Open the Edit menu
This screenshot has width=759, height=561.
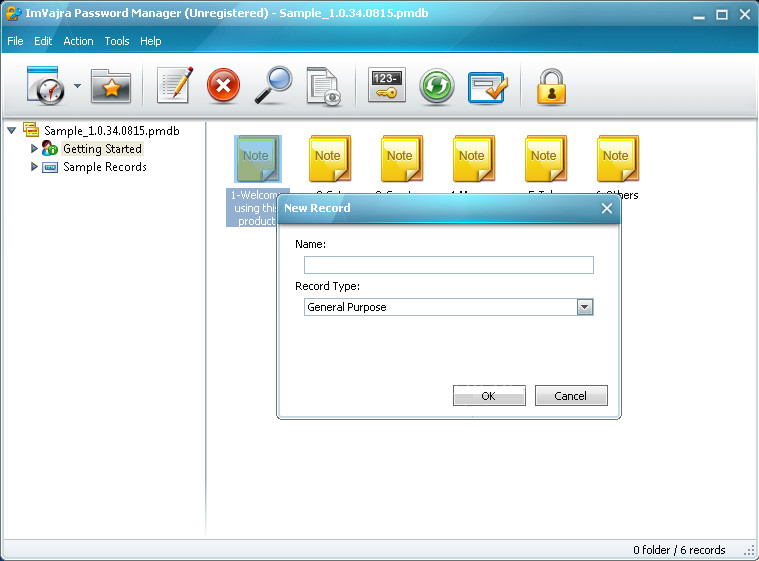(x=43, y=41)
